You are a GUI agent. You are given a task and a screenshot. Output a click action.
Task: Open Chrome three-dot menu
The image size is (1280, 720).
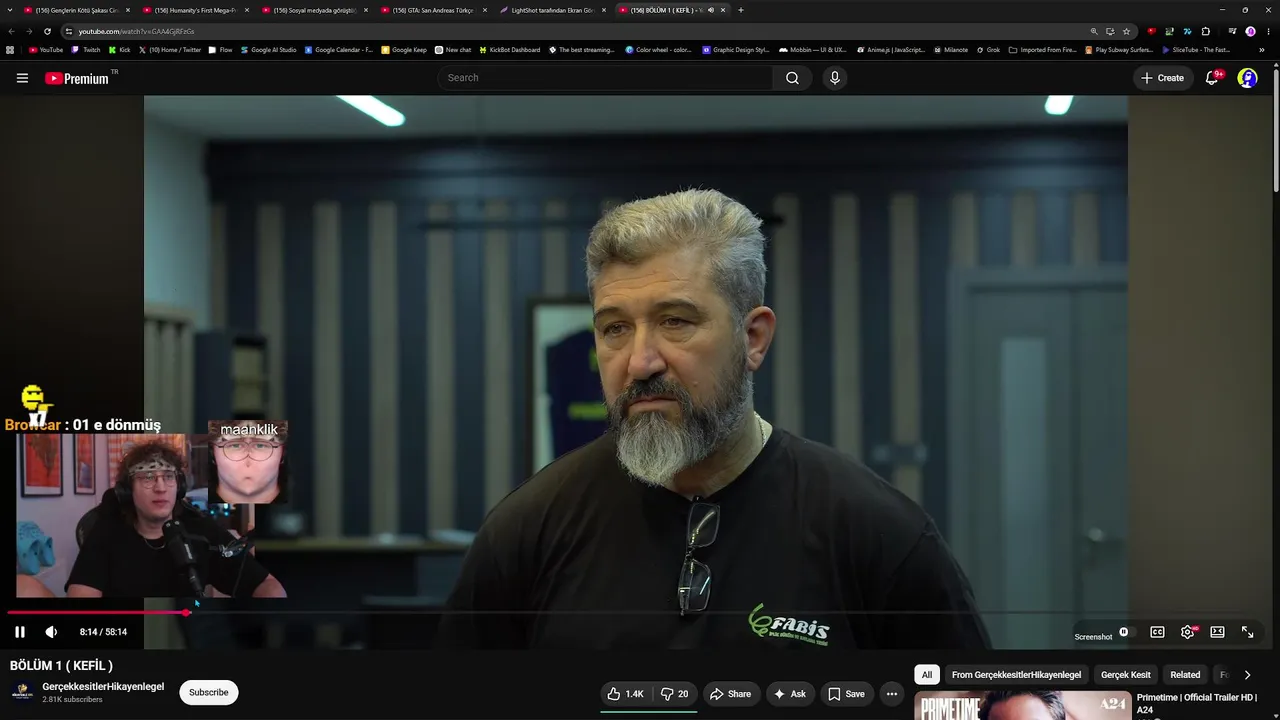coord(1268,31)
